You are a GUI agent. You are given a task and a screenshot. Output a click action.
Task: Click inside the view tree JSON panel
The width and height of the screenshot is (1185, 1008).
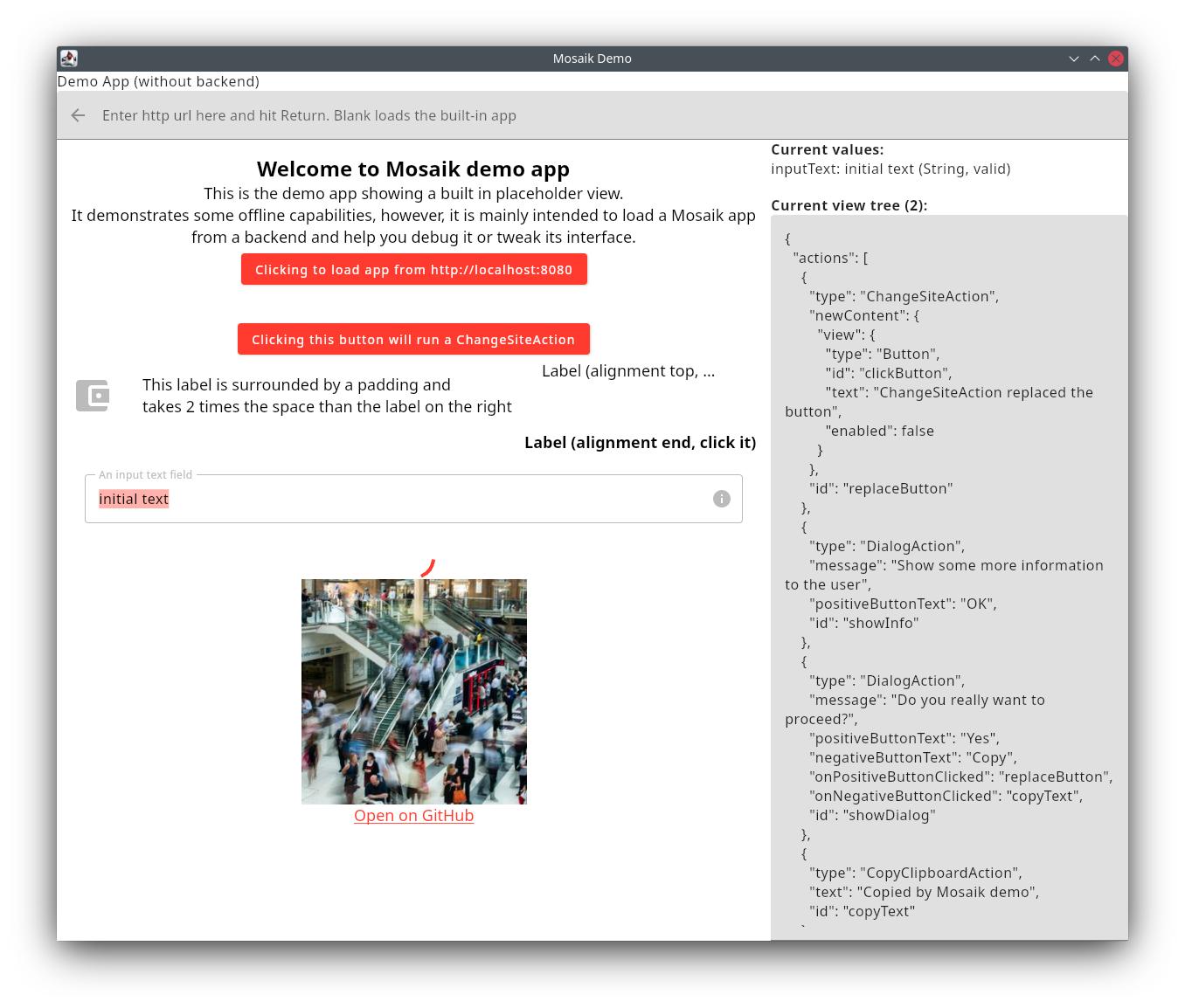[948, 576]
